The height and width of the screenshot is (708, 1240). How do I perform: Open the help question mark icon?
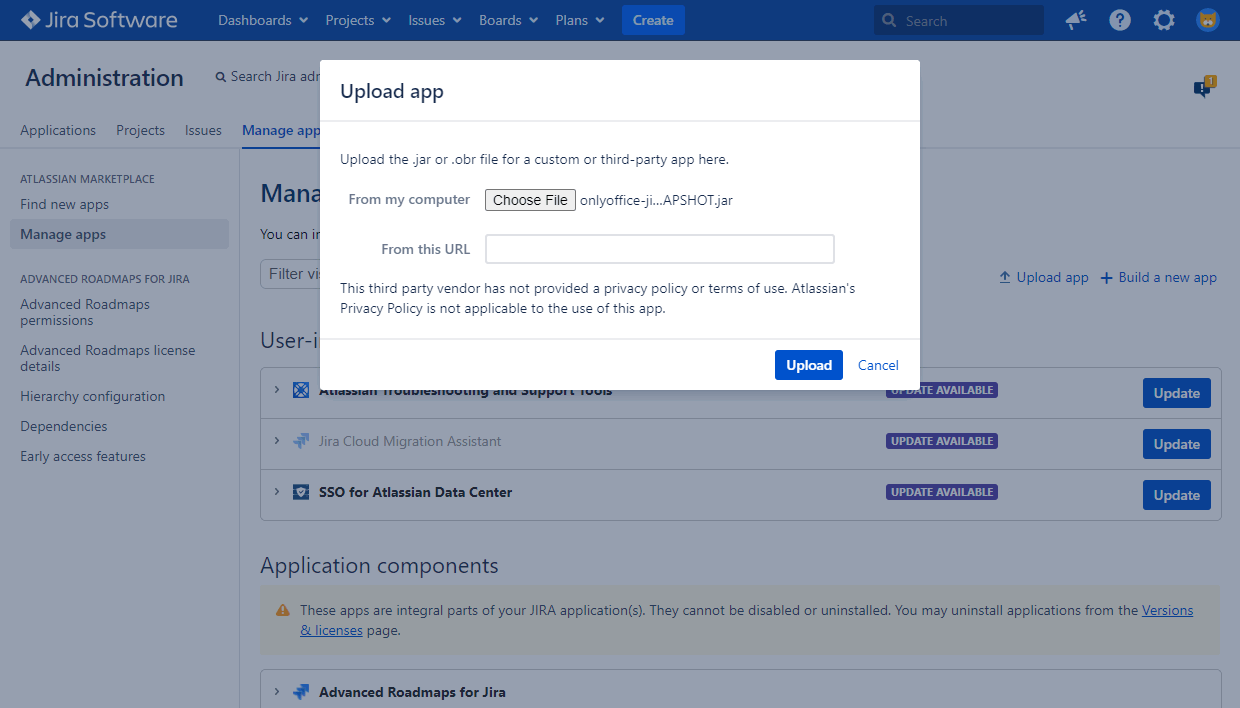point(1120,20)
